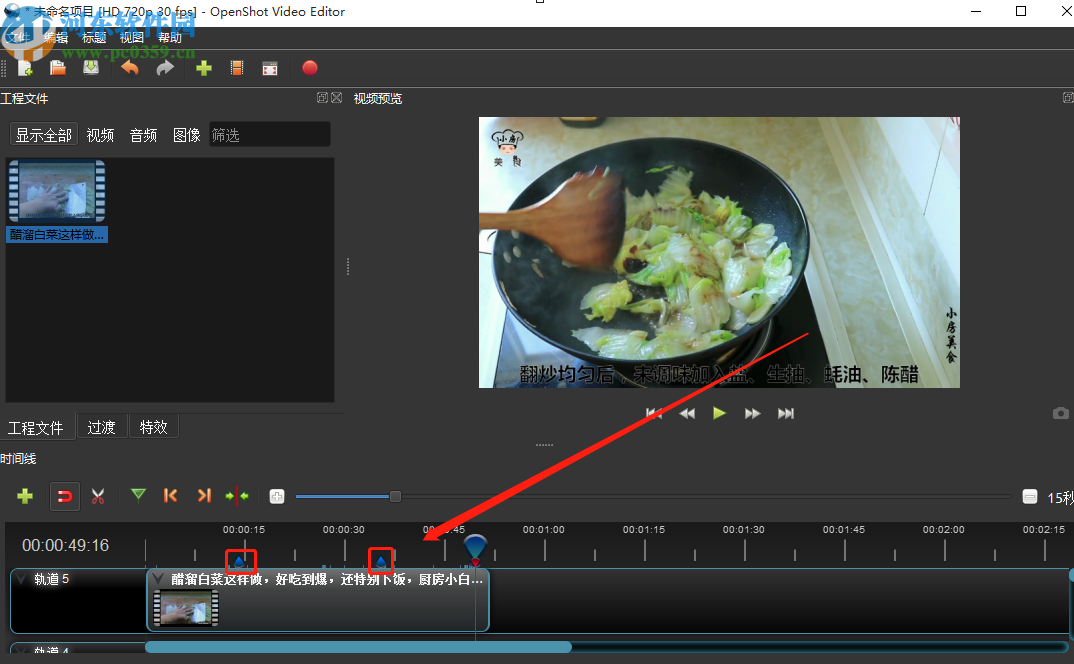The image size is (1074, 664).
Task: Jump to next marker icon
Action: click(204, 495)
